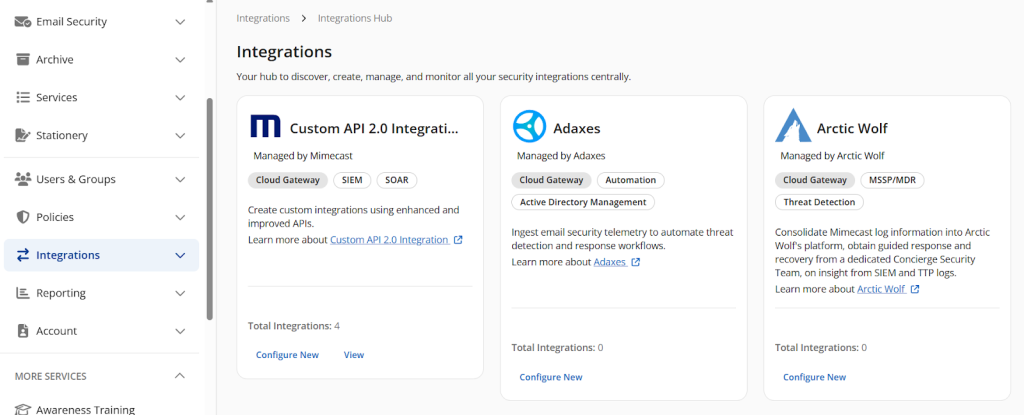1024x415 pixels.
Task: Click Cloud Gateway tag on Arctic Wolf card
Action: pyautogui.click(x=815, y=180)
